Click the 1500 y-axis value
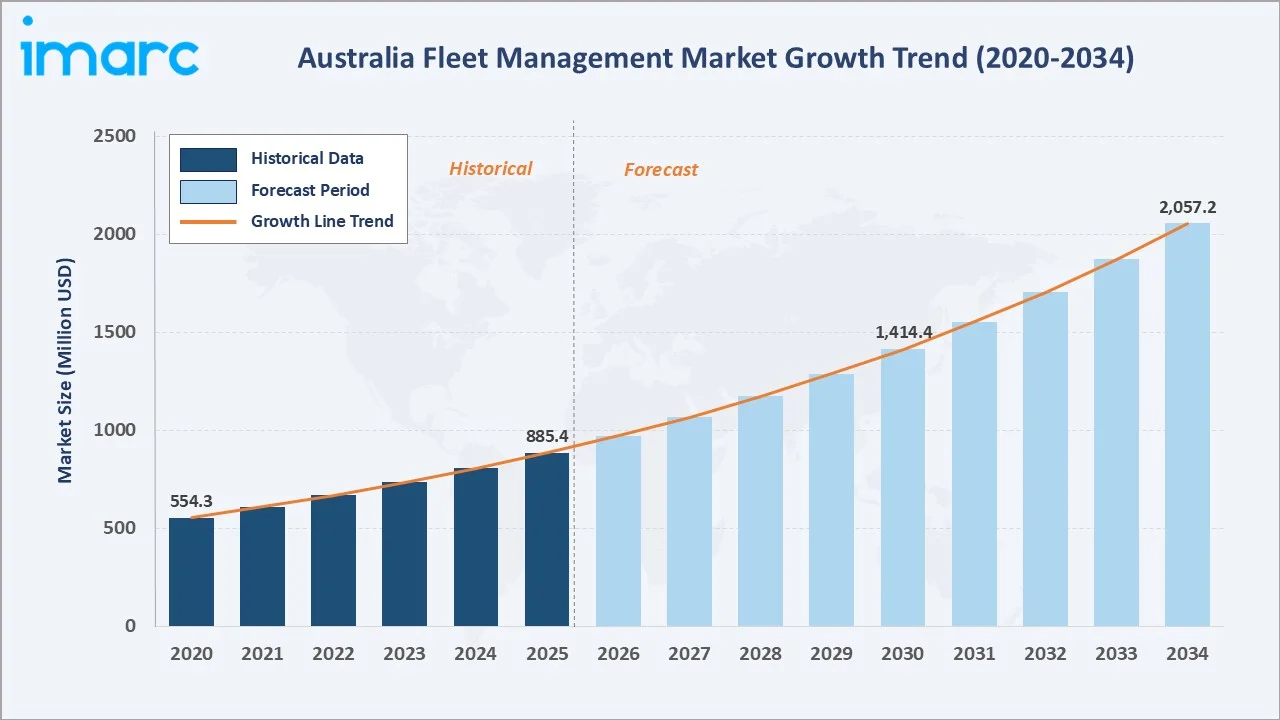The width and height of the screenshot is (1280, 720). (114, 332)
